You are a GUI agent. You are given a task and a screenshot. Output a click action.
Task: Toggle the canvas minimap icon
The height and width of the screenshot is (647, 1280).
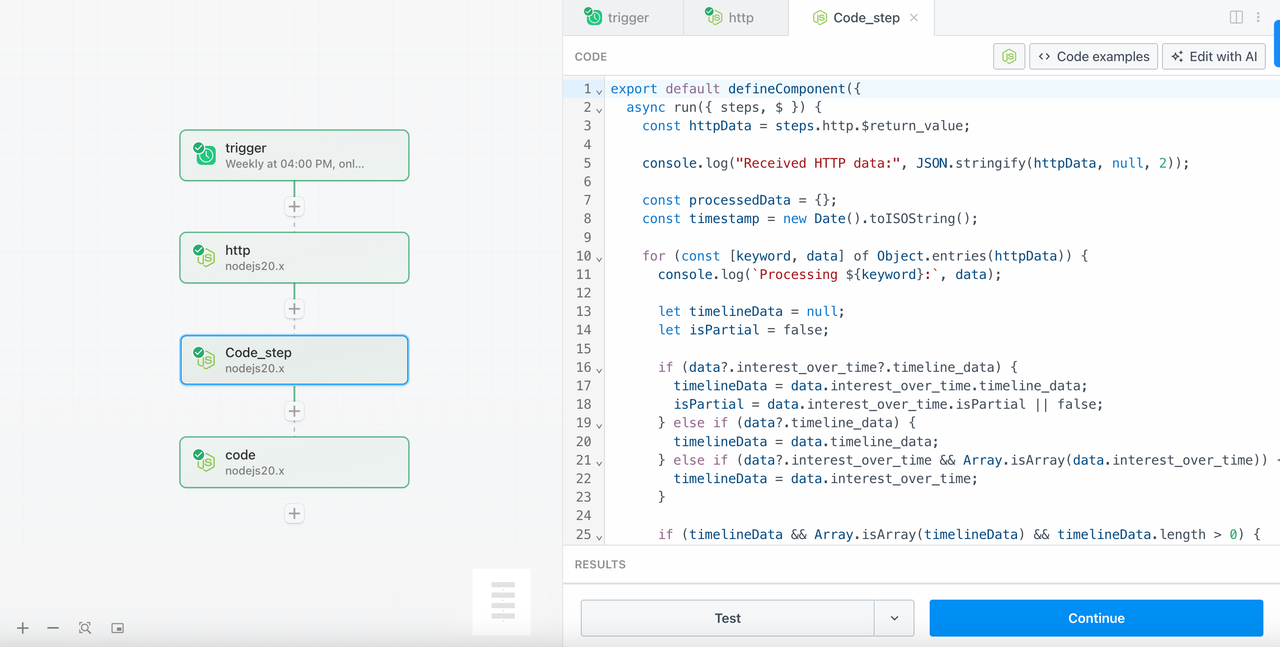tap(117, 628)
